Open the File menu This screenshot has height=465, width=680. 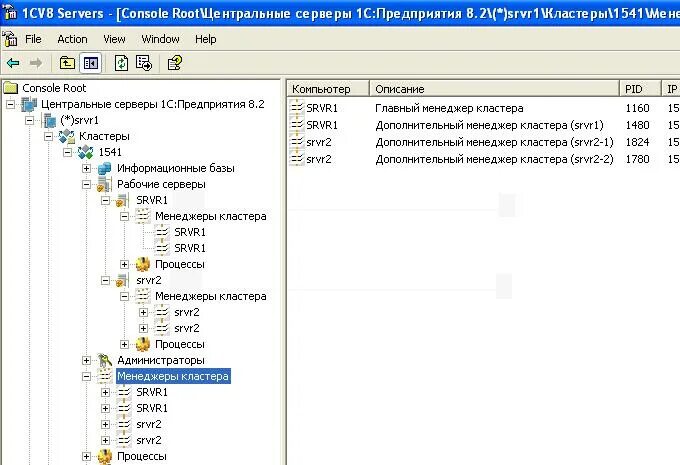pos(33,39)
